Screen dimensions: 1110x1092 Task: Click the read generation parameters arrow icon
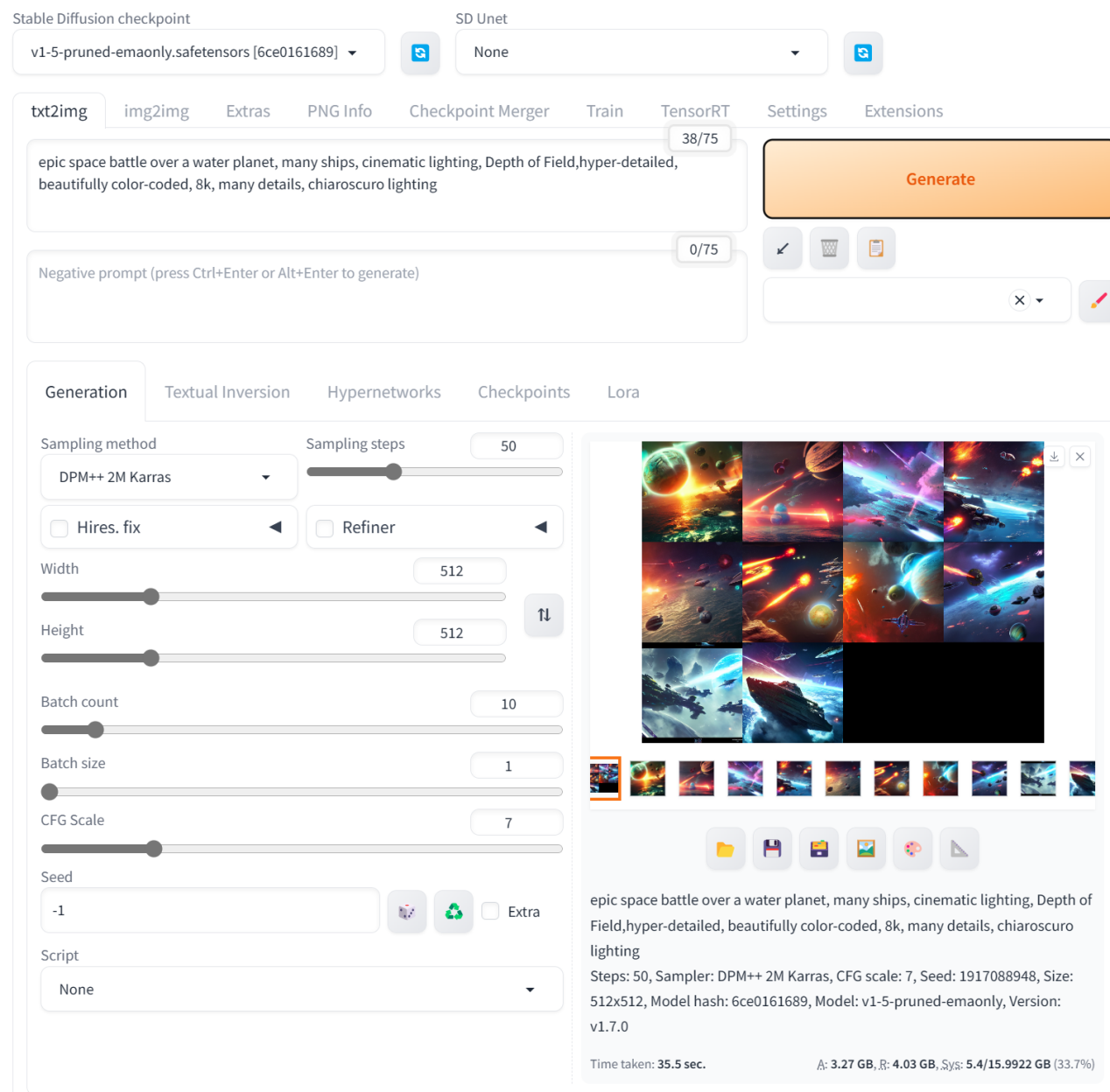(x=783, y=248)
